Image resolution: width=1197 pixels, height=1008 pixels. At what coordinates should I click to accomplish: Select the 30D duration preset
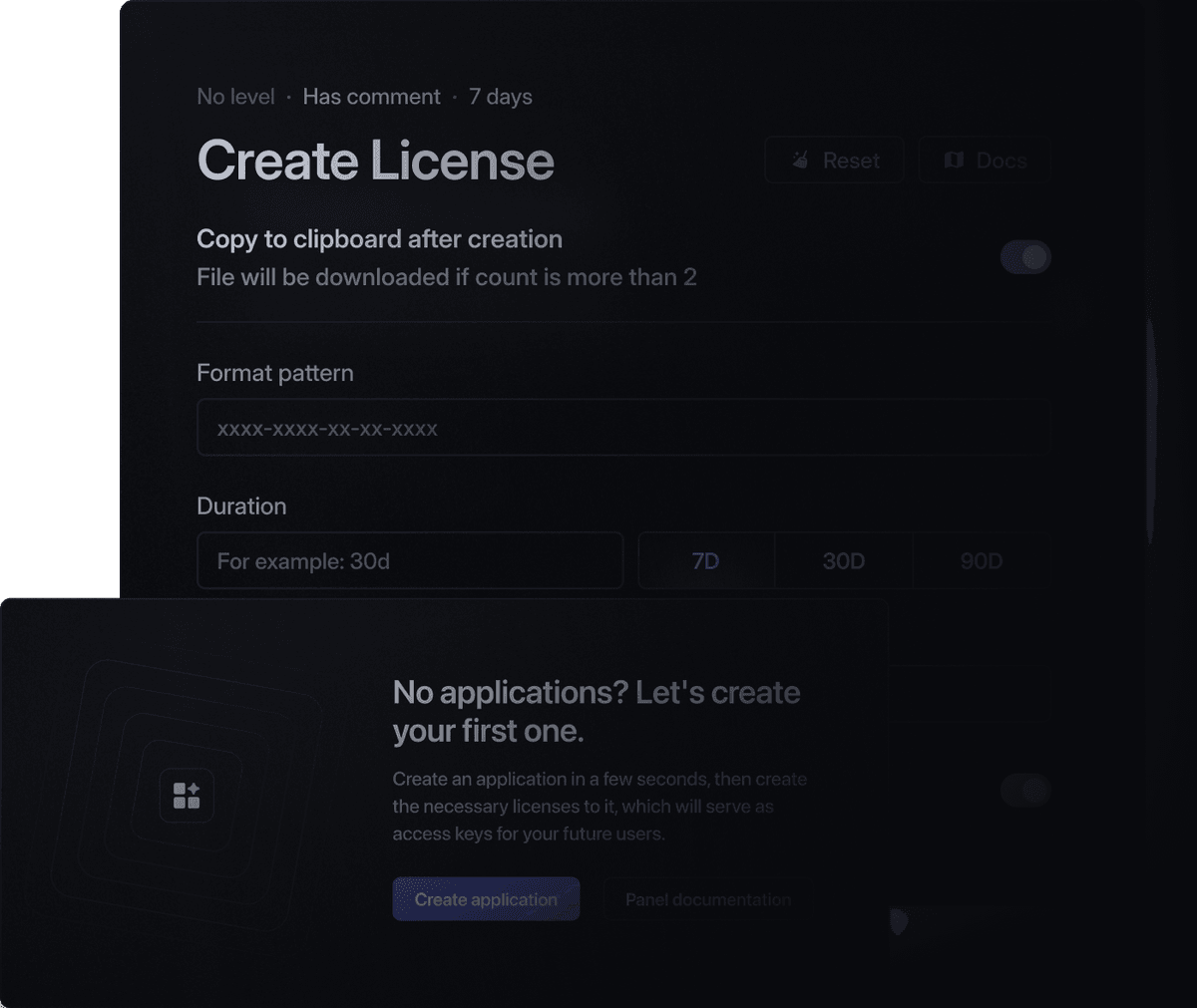tap(843, 561)
